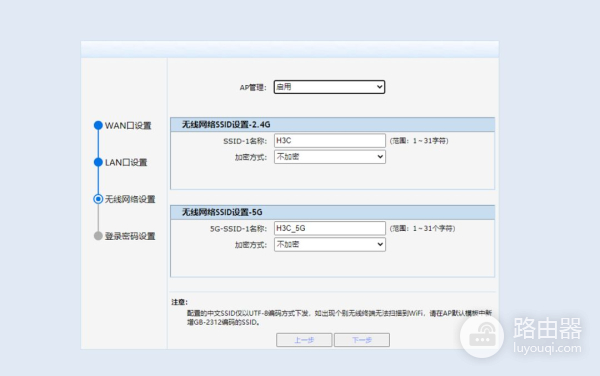Click the blue dot beside WAN口设置
Image resolution: width=600 pixels, height=376 pixels.
[98, 125]
